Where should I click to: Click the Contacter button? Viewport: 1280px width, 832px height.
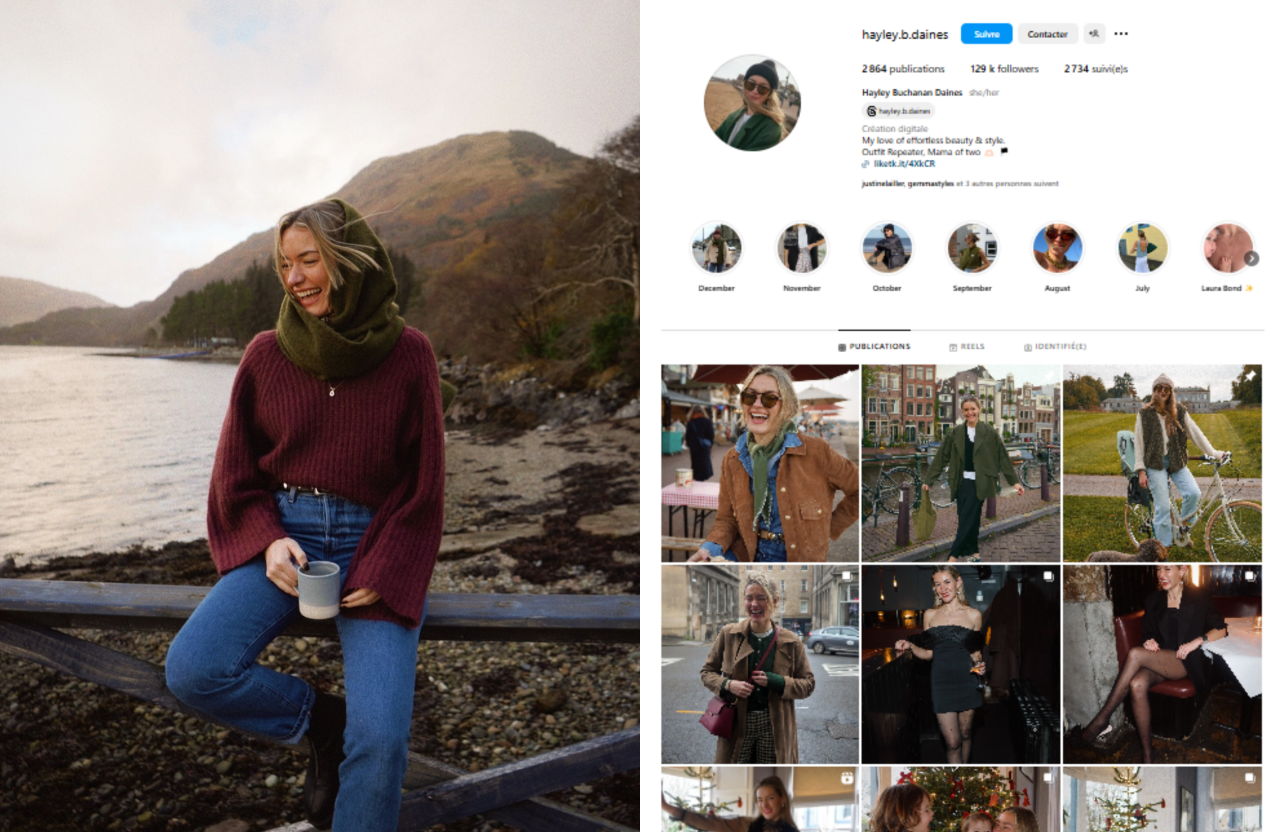pos(1047,34)
